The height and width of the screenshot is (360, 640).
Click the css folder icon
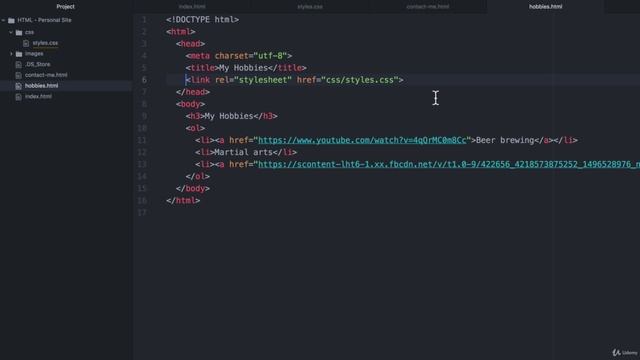(x=19, y=32)
